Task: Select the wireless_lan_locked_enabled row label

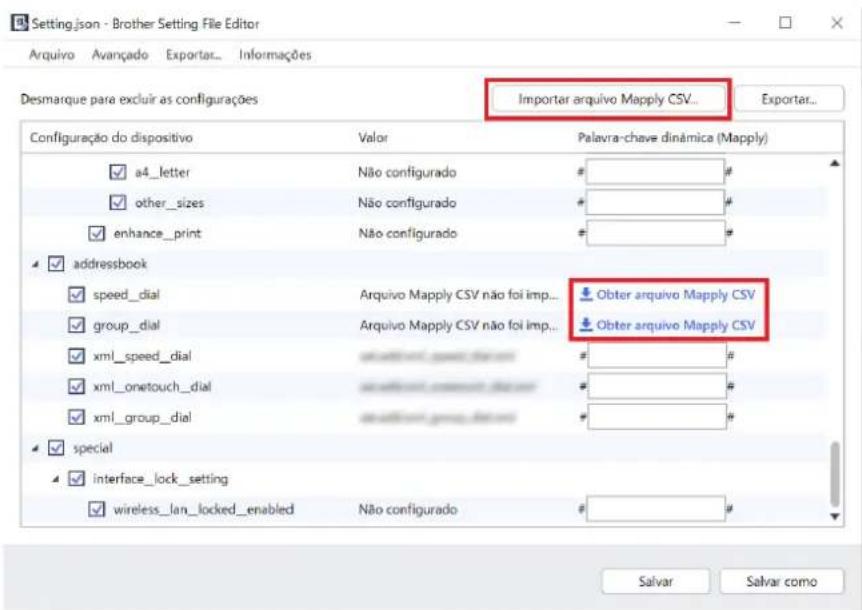Action: coord(203,509)
